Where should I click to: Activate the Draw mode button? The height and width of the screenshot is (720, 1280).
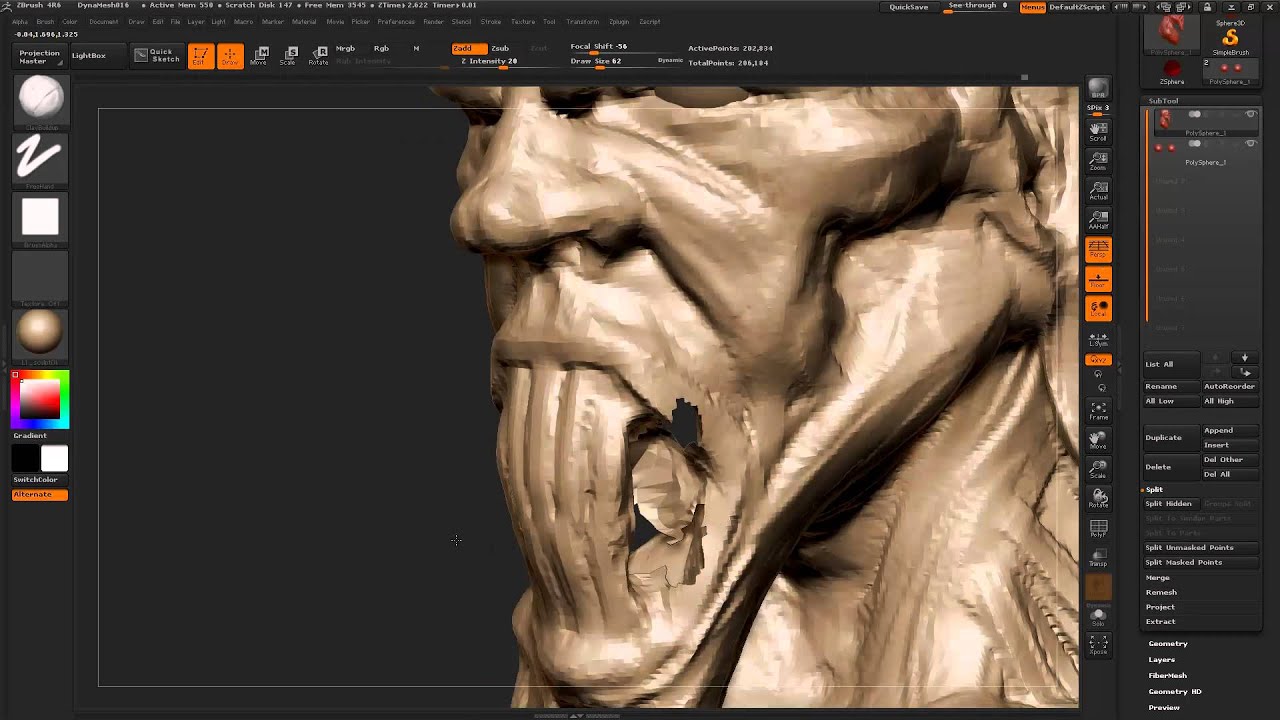[230, 56]
